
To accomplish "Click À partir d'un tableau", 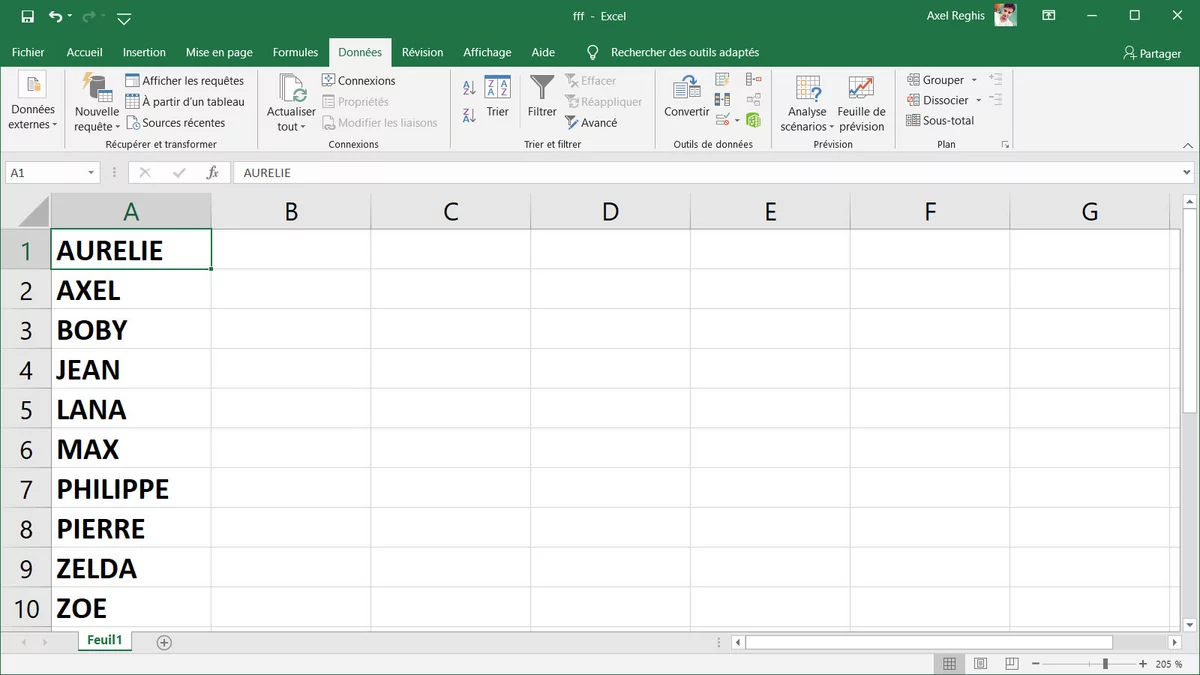I will (184, 101).
